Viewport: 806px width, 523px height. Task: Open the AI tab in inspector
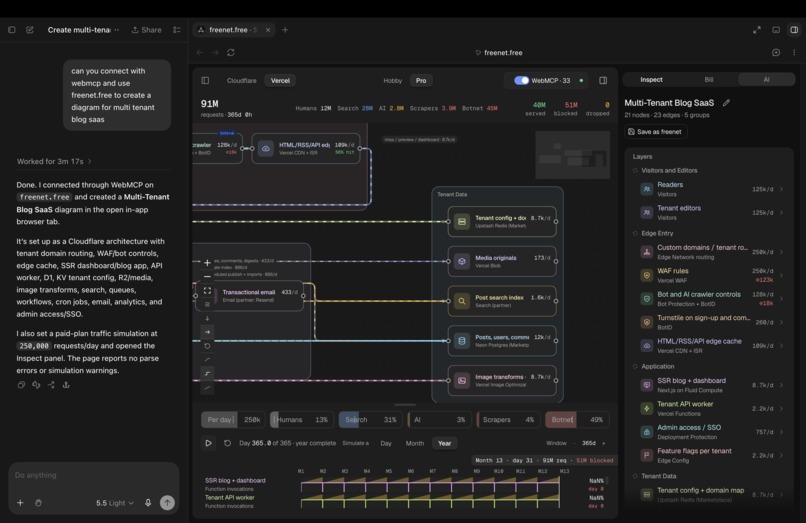point(766,79)
